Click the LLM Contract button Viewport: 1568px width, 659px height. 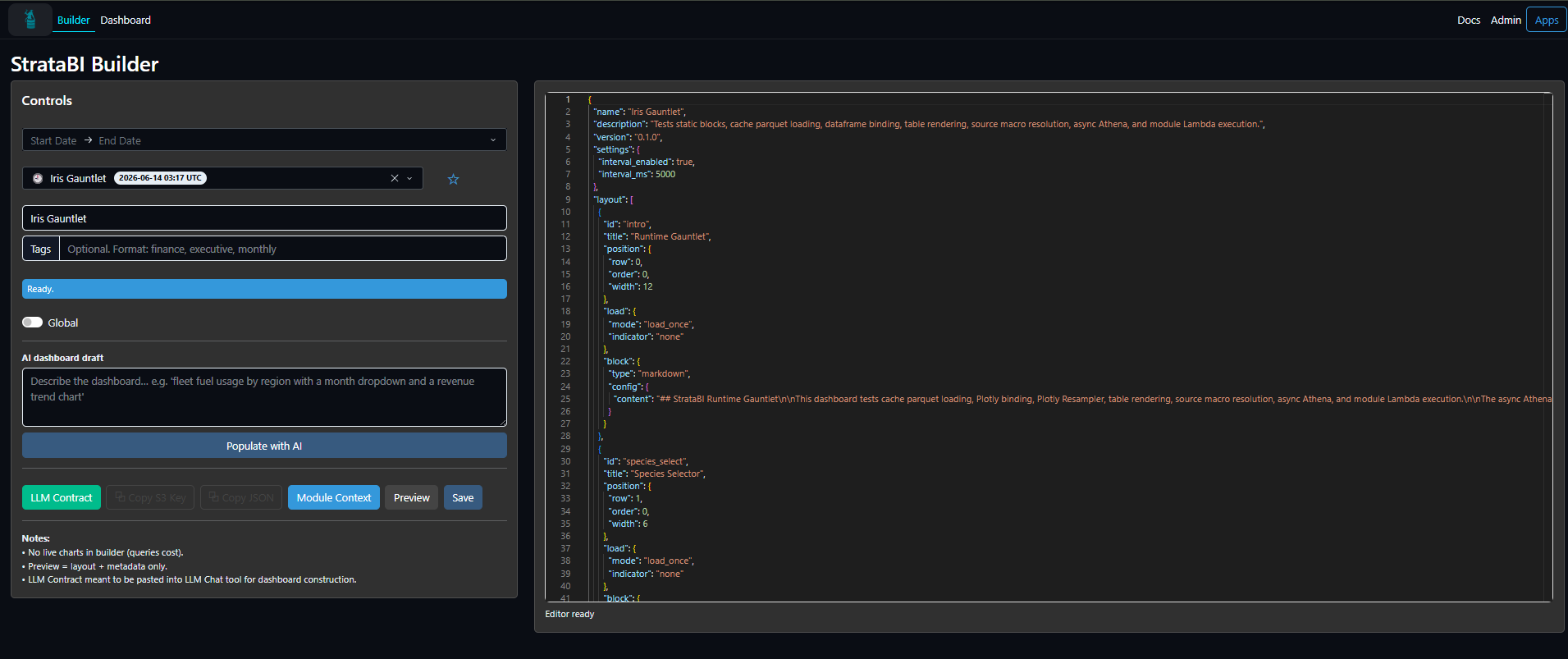pos(62,497)
